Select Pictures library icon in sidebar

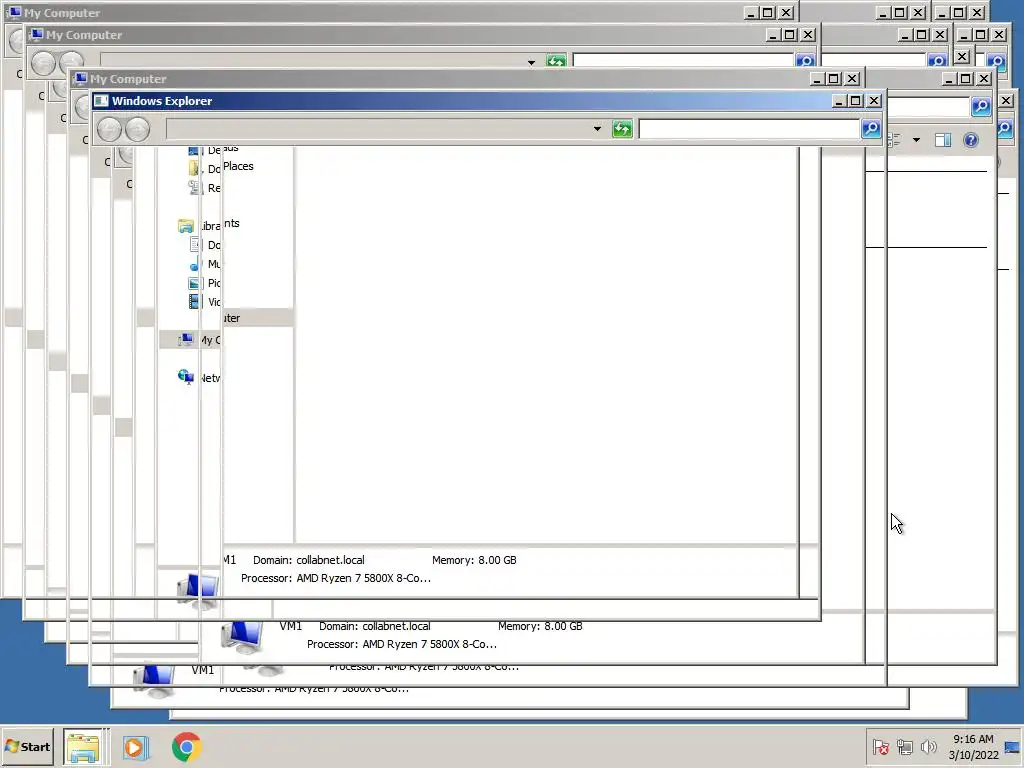click(x=194, y=283)
